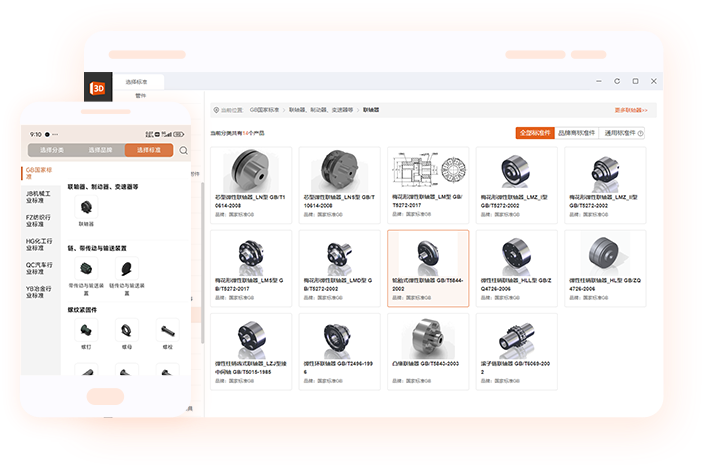Open the LN型 GB/T10614-2008 coupling card
705x469 pixels.
[x=251, y=185]
